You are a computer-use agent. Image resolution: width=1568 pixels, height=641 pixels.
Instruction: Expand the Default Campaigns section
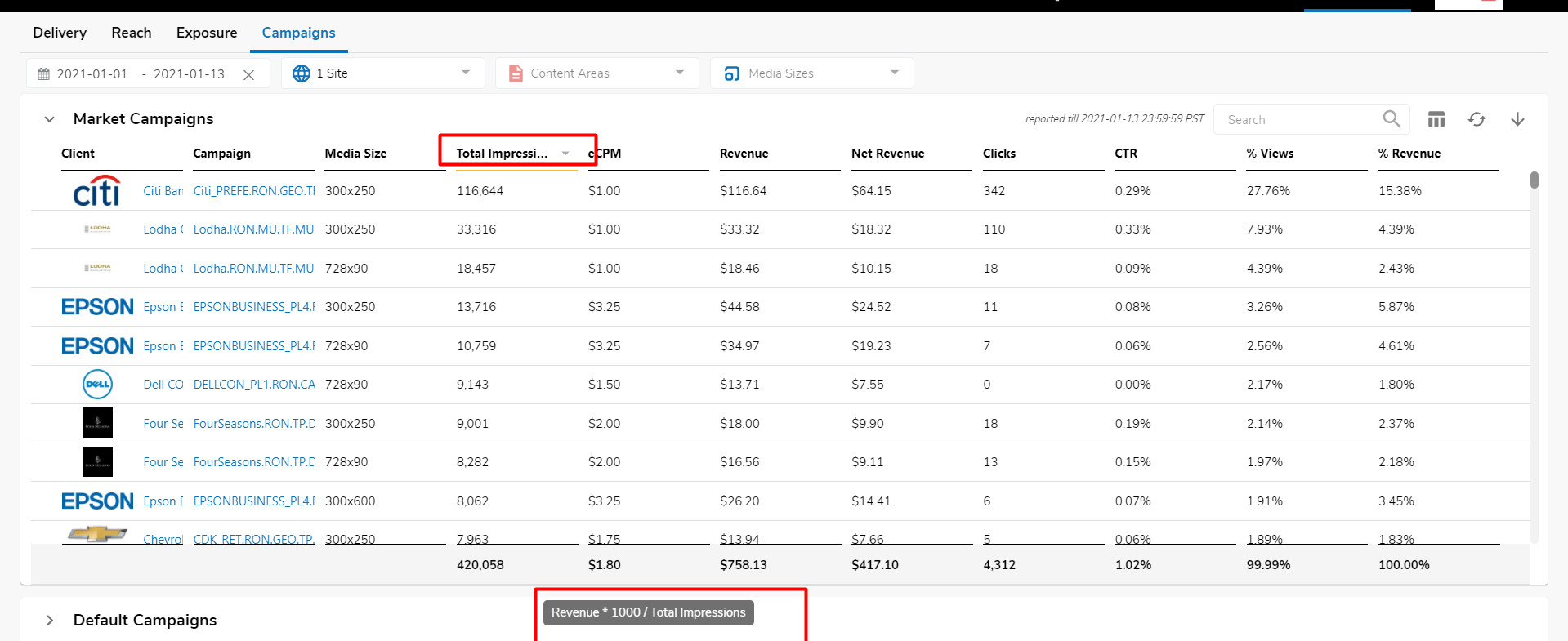[50, 621]
